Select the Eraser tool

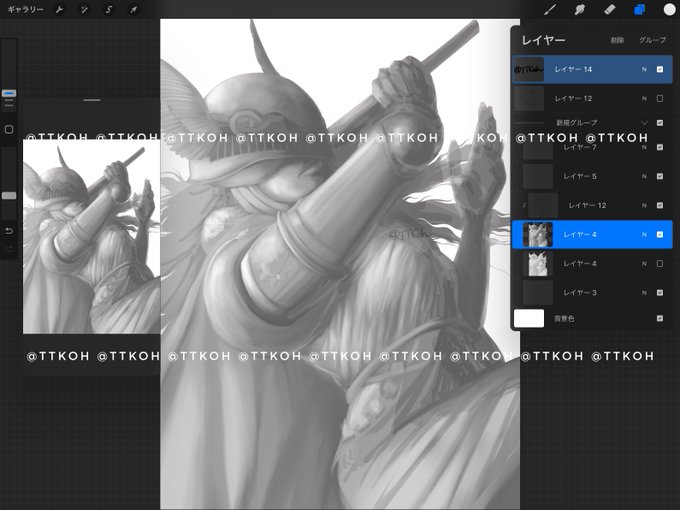610,10
